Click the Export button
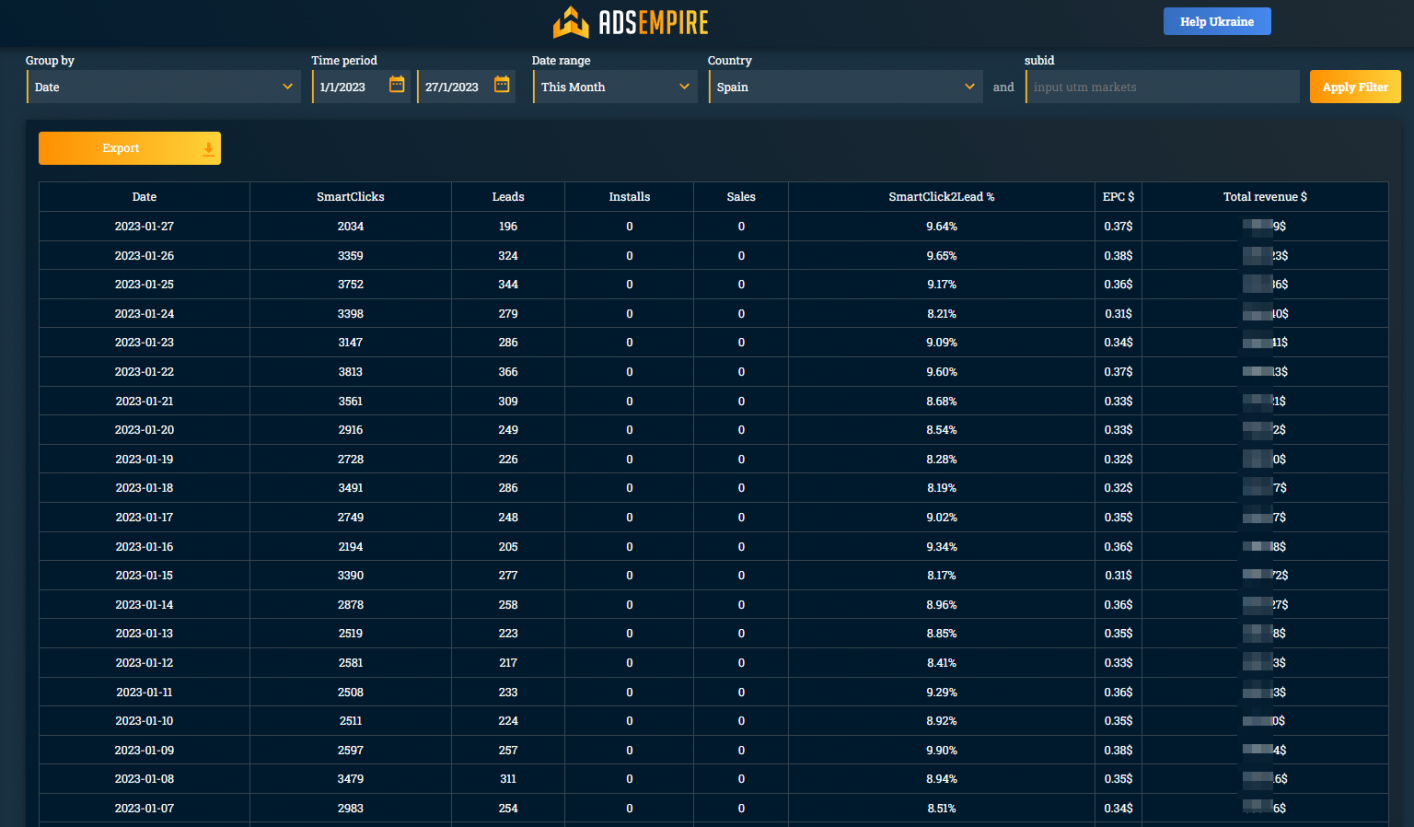1414x827 pixels. pyautogui.click(x=130, y=148)
